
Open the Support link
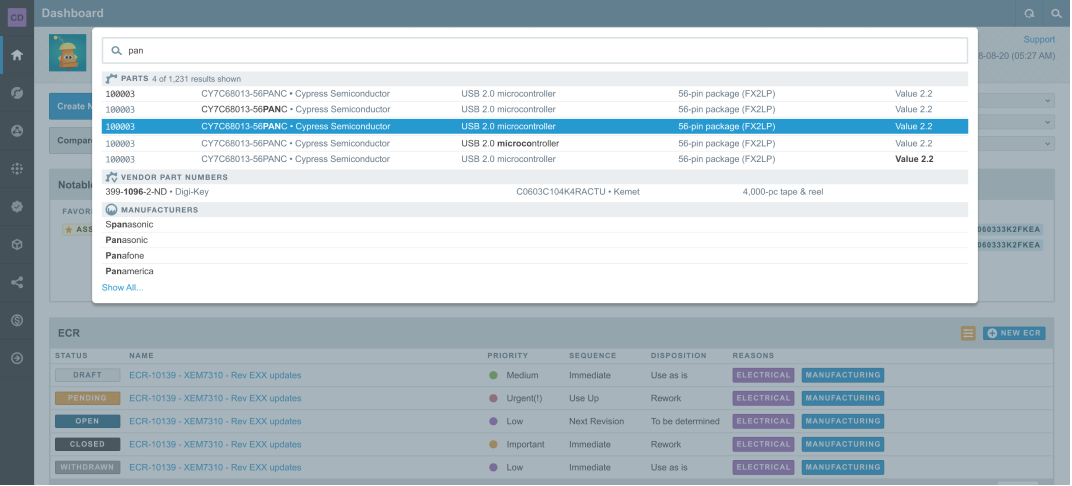(1038, 40)
